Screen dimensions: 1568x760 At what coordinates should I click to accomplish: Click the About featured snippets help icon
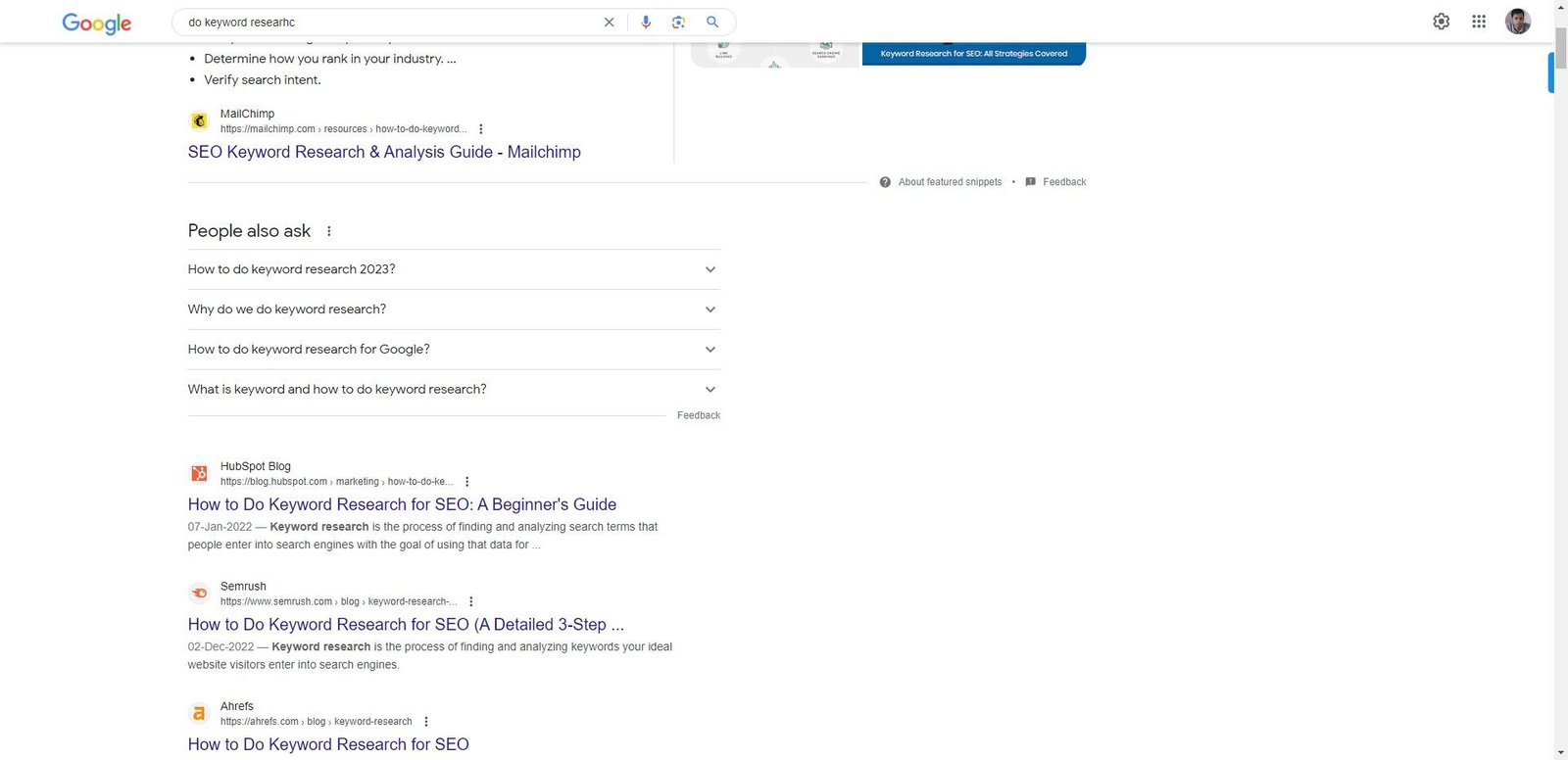pyautogui.click(x=885, y=182)
